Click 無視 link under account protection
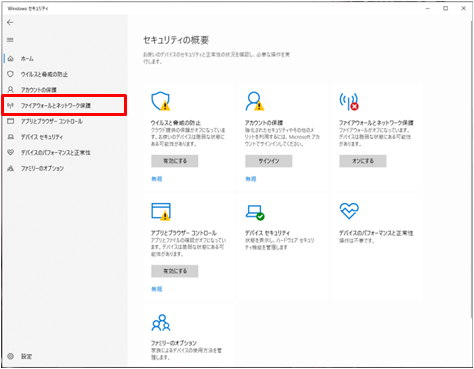 click(x=251, y=179)
